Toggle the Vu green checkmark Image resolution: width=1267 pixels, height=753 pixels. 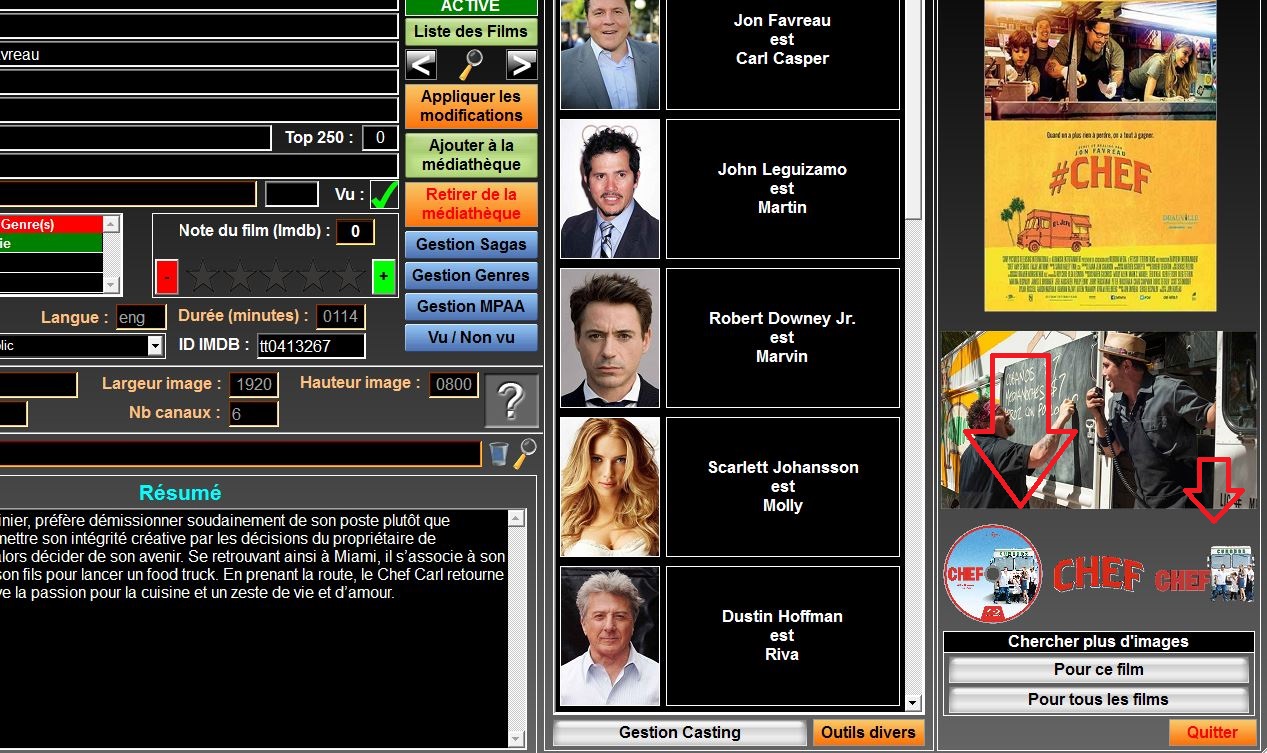pyautogui.click(x=384, y=194)
